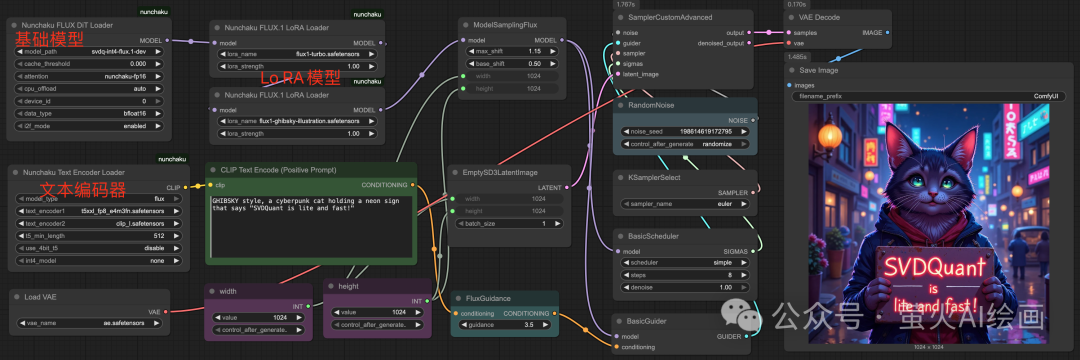Click the value 1024 field in the height node
The height and width of the screenshot is (360, 1080).
coord(378,313)
